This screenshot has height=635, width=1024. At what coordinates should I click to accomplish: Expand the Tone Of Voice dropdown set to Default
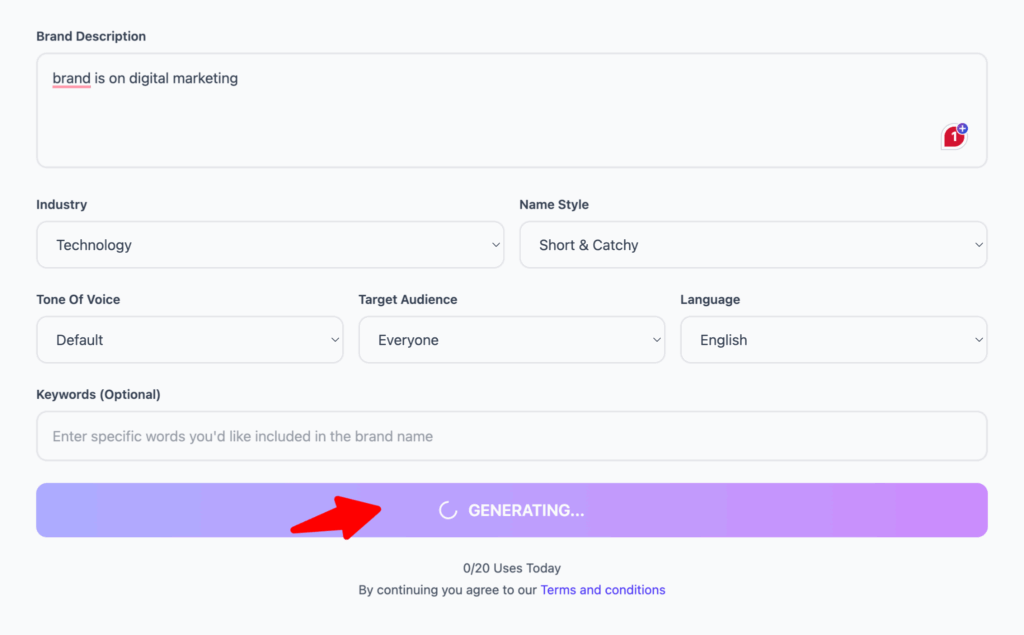[x=190, y=340]
